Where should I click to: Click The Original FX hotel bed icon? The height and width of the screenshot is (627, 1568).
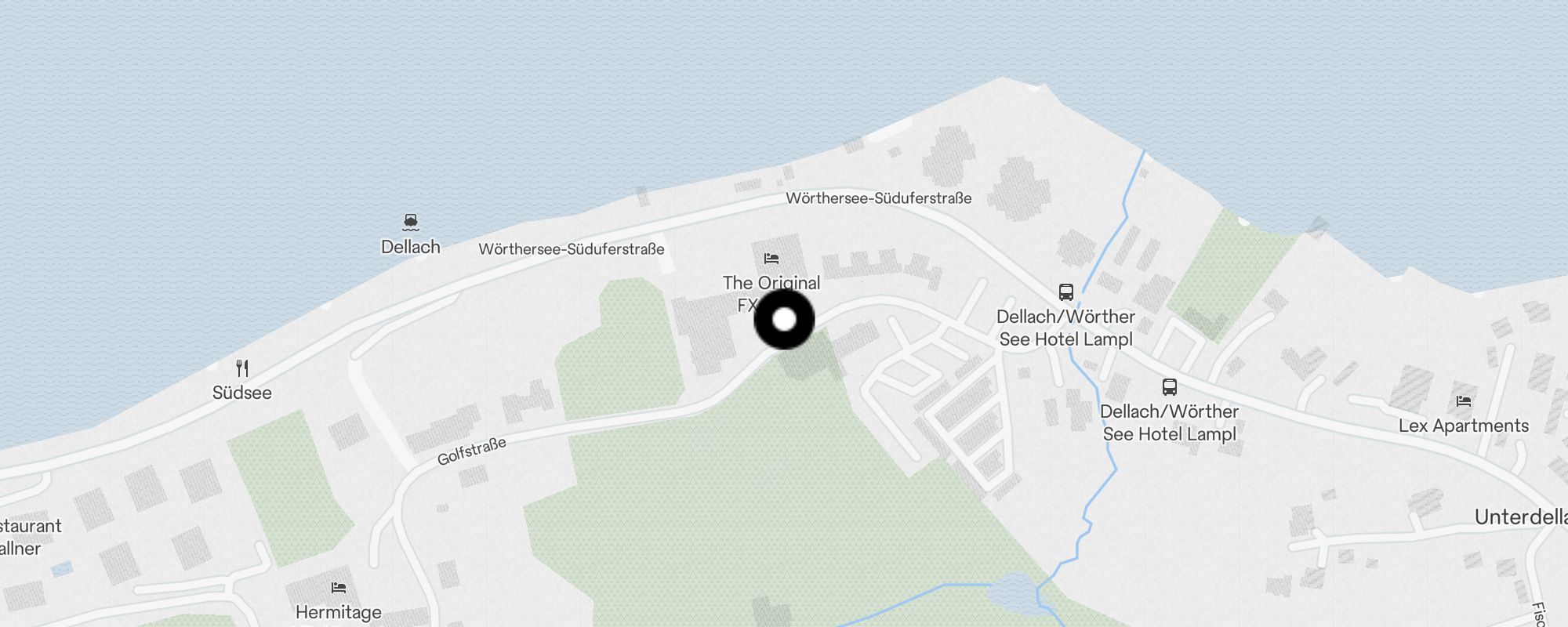771,259
